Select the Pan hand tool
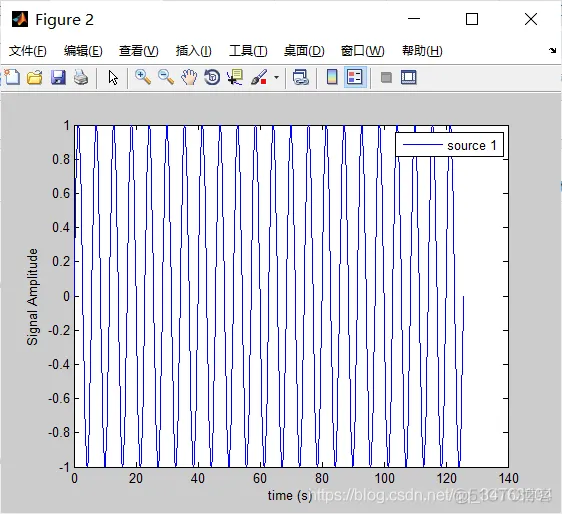Image resolution: width=562 pixels, height=514 pixels. click(x=189, y=77)
